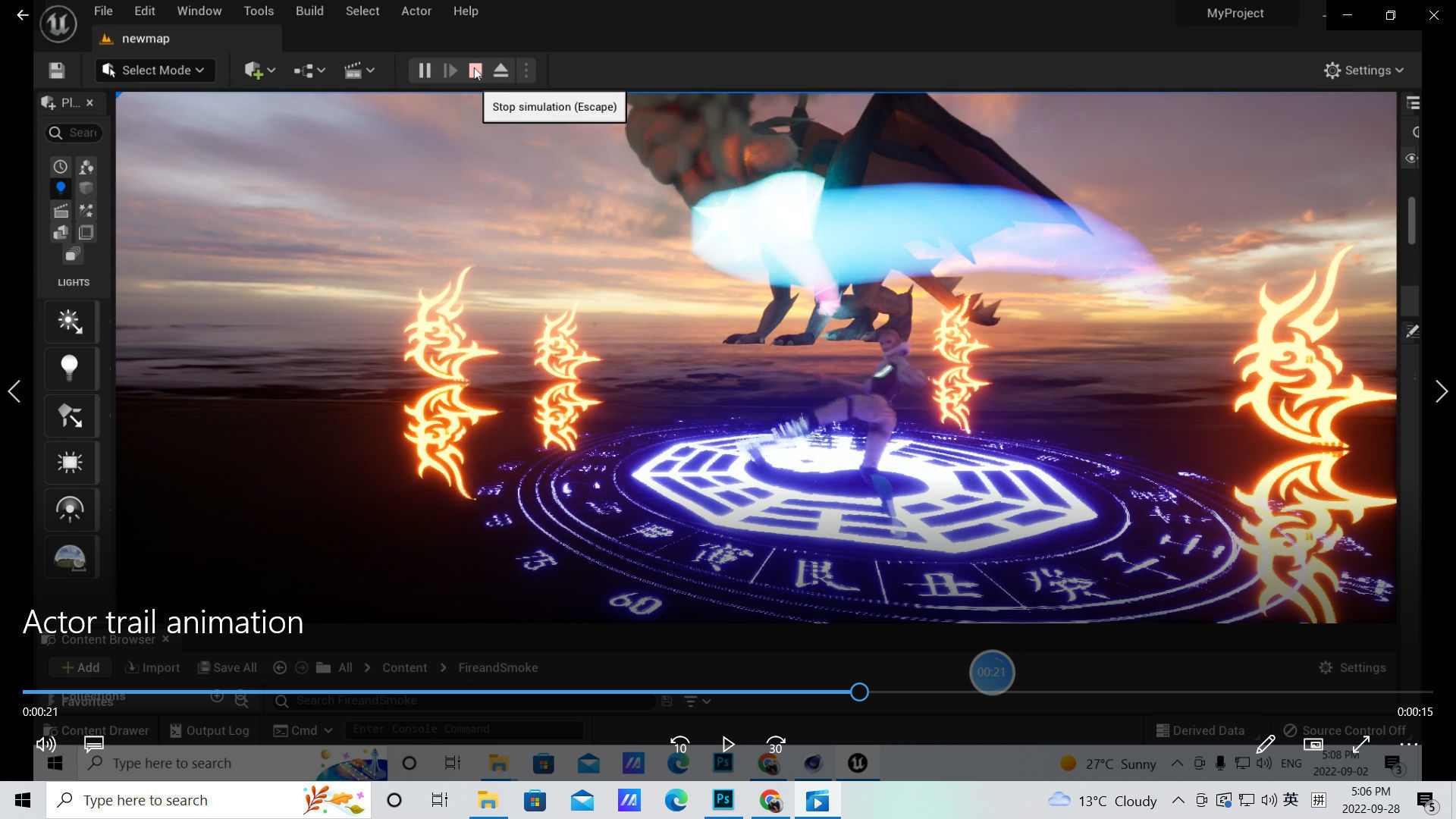The width and height of the screenshot is (1456, 819).
Task: Open the Tools menu
Action: 259,11
